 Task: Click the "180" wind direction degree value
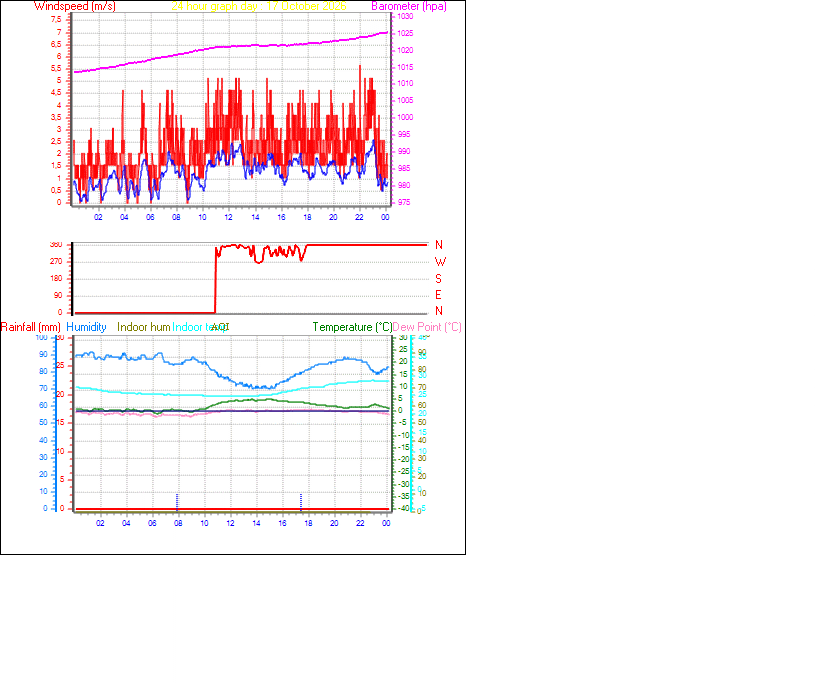pos(56,278)
